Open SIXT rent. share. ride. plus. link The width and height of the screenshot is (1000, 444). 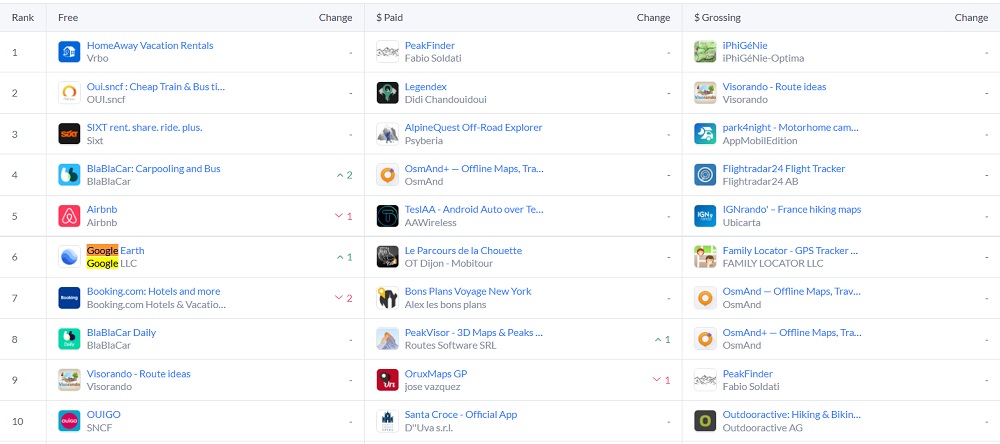coord(144,127)
